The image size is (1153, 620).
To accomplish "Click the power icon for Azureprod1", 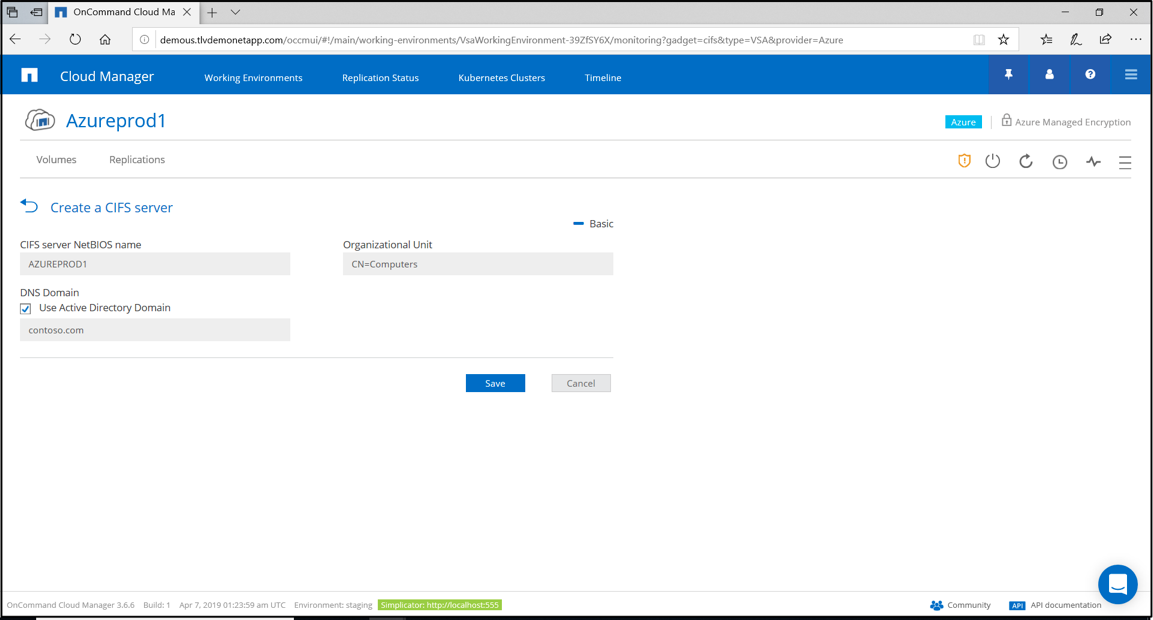I will click(992, 161).
